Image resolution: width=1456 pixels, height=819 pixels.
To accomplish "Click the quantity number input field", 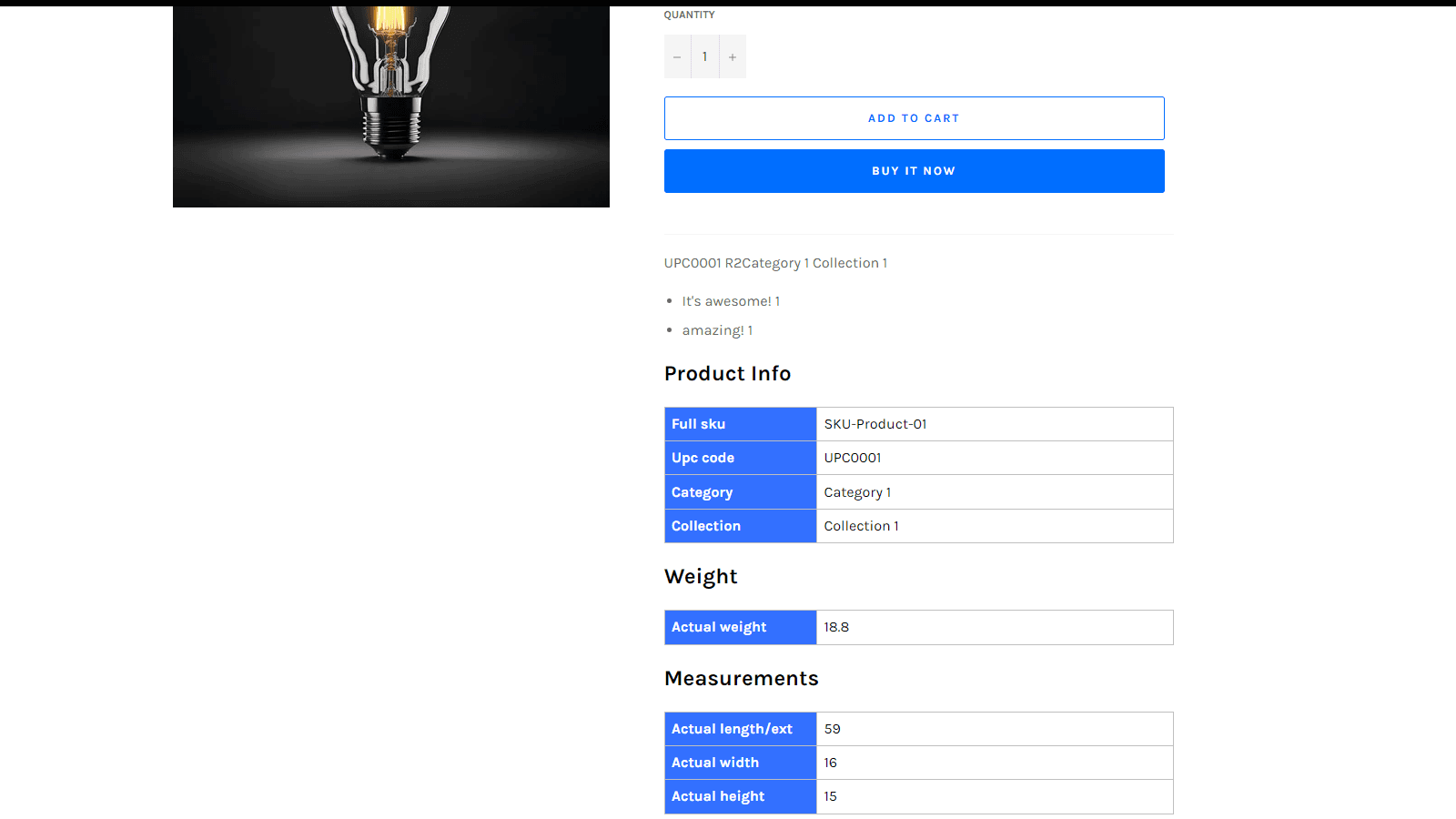I will [x=704, y=56].
